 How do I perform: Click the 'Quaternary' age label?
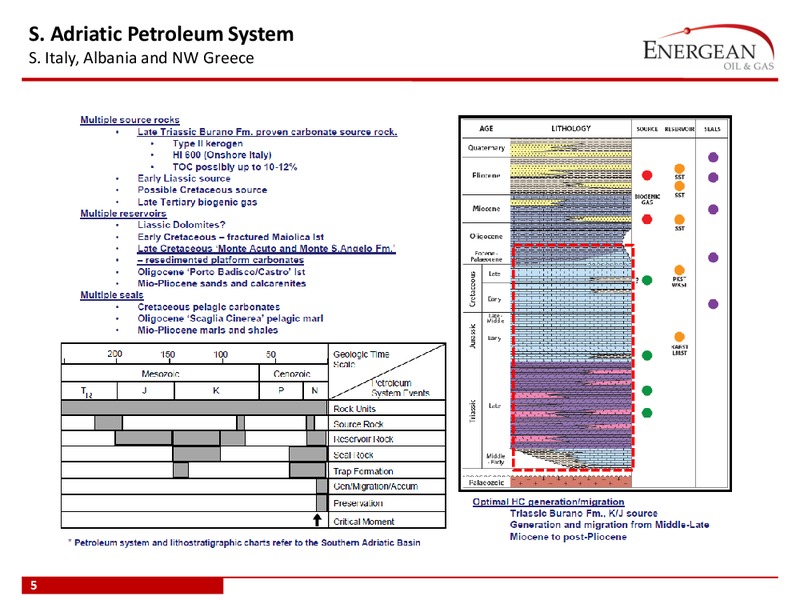click(486, 147)
